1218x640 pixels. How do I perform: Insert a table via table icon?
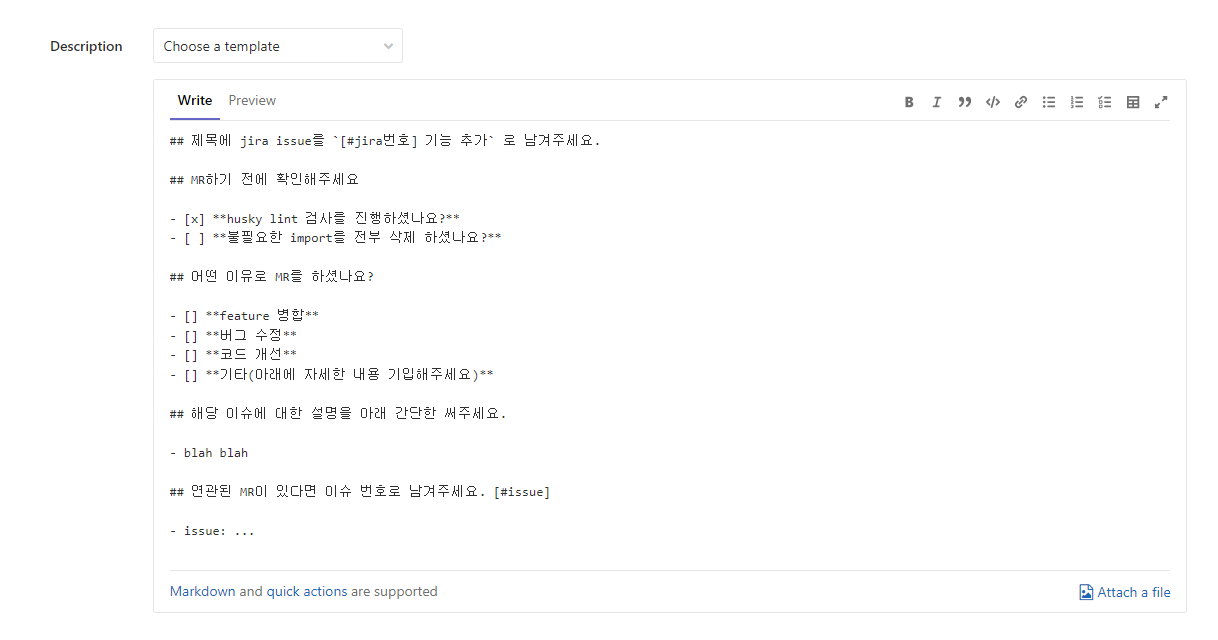[x=1133, y=102]
